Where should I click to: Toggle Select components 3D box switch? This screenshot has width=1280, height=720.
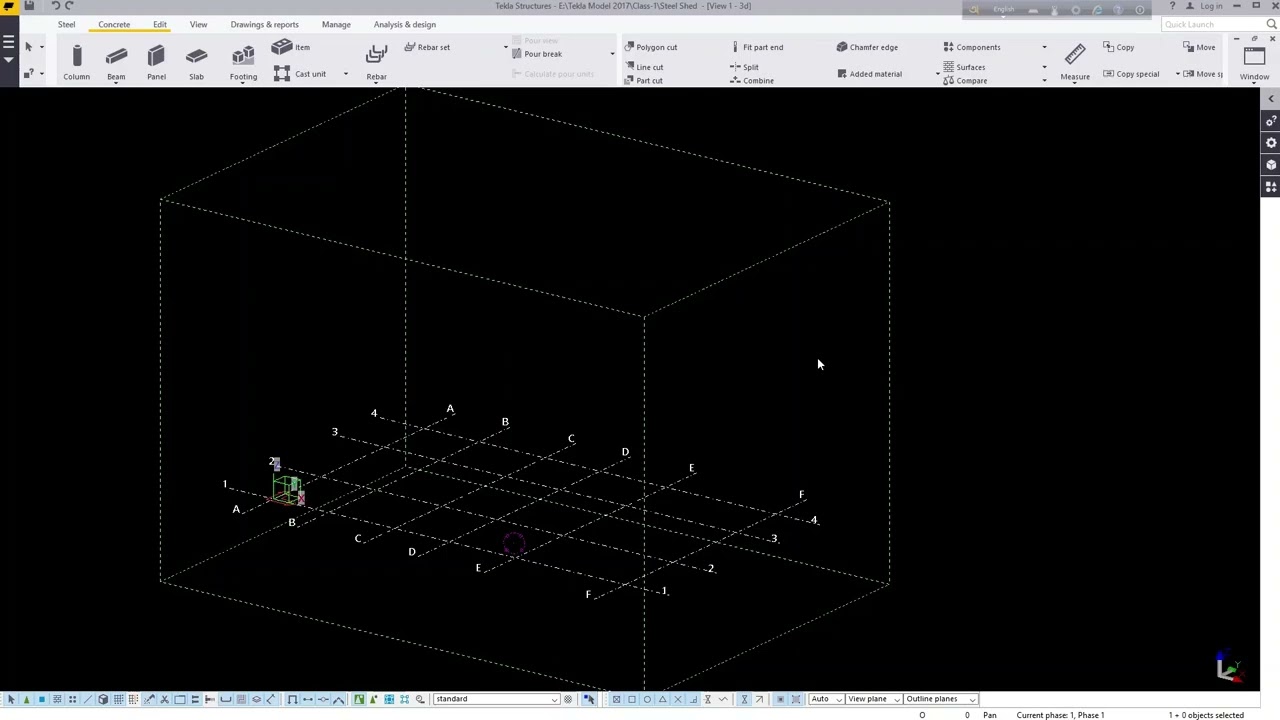tap(103, 699)
